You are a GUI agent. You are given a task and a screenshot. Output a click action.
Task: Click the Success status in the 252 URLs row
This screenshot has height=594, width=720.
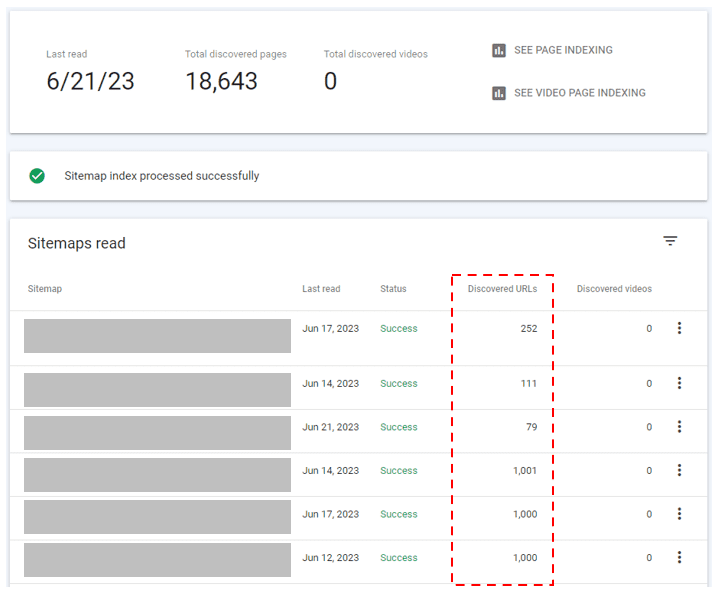399,328
